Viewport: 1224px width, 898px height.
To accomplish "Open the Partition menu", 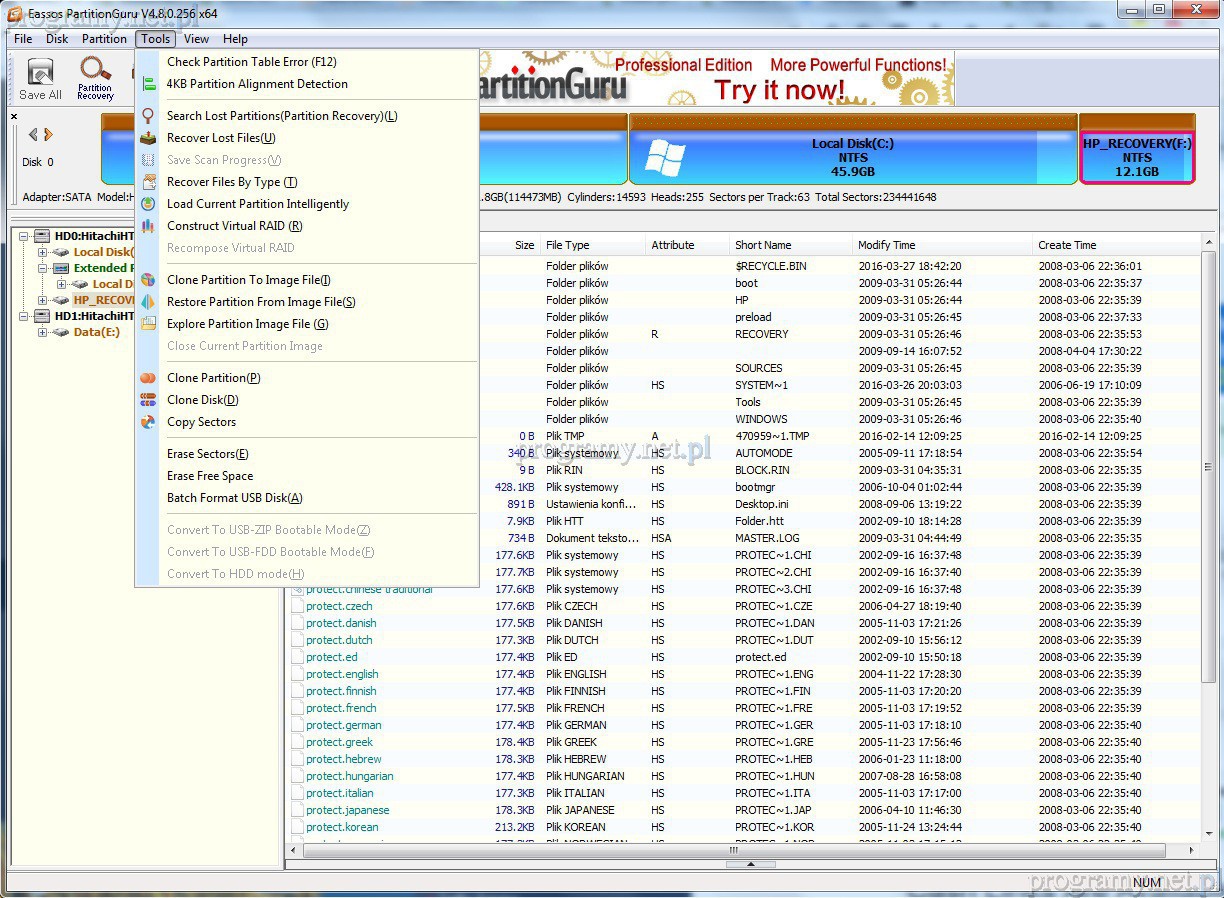I will [x=104, y=39].
